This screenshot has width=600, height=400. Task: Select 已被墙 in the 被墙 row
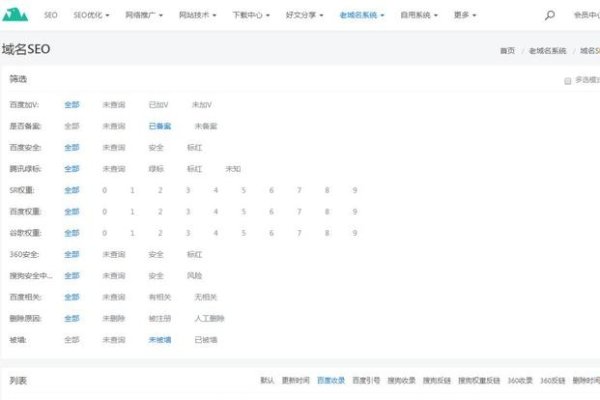(x=206, y=340)
